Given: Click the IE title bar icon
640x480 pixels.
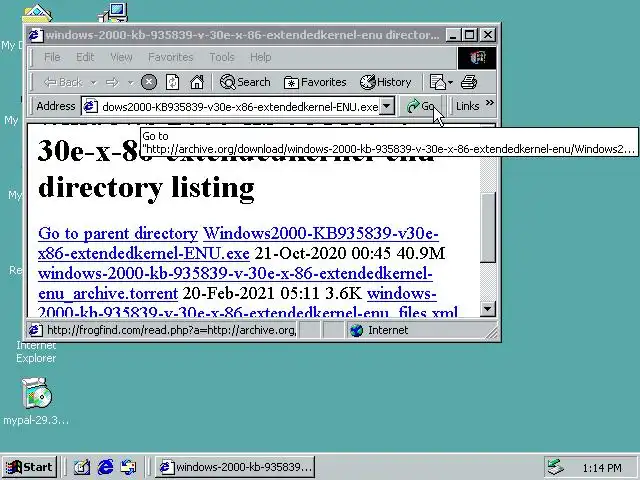Looking at the screenshot, I should pos(35,35).
